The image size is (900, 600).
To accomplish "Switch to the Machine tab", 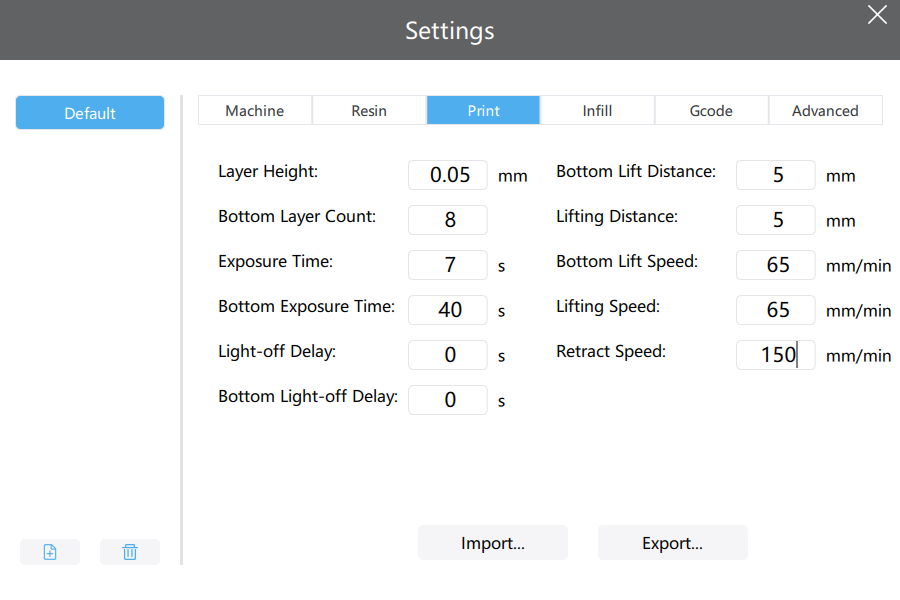I will pyautogui.click(x=255, y=110).
